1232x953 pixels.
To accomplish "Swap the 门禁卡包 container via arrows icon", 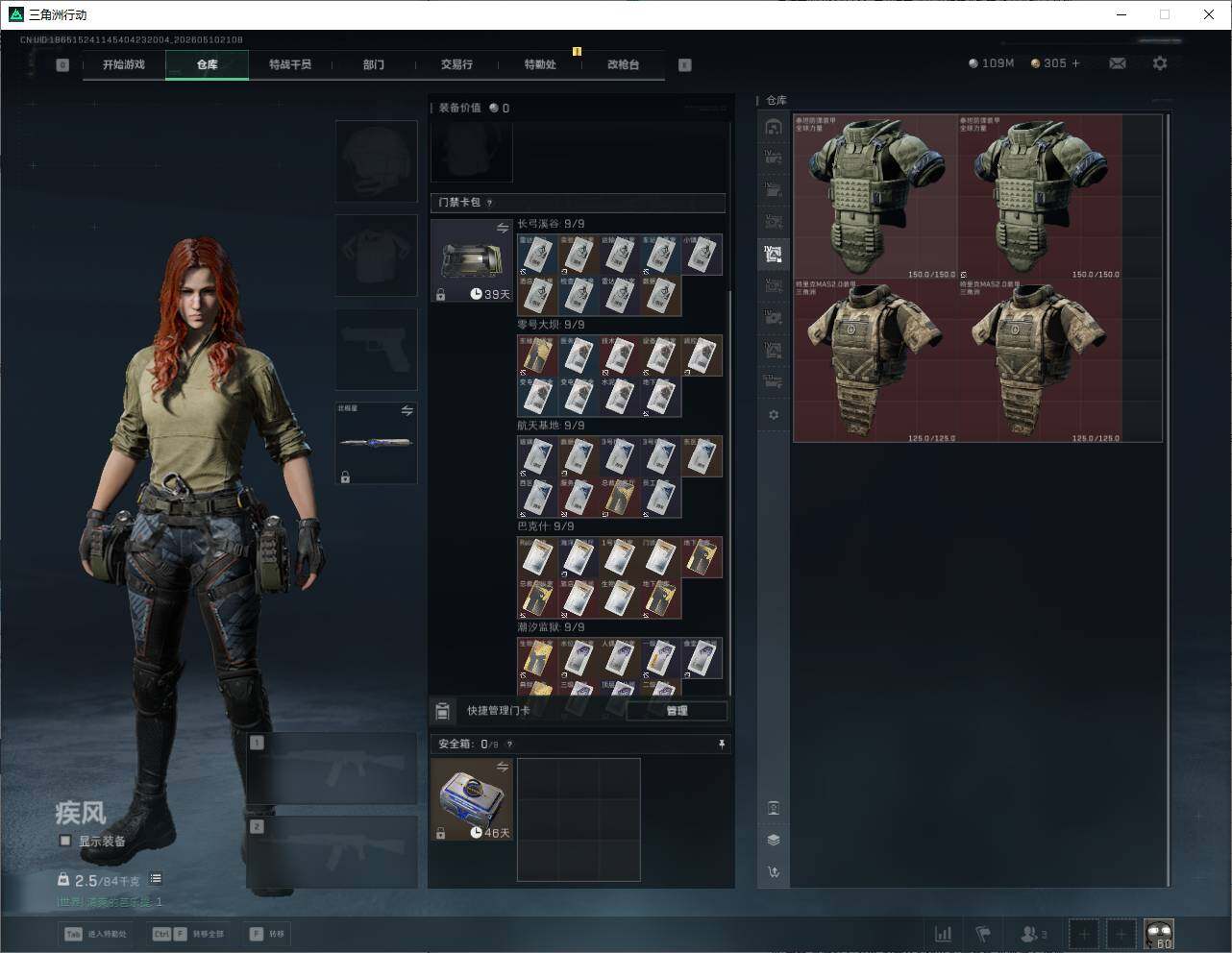I will pos(502,228).
